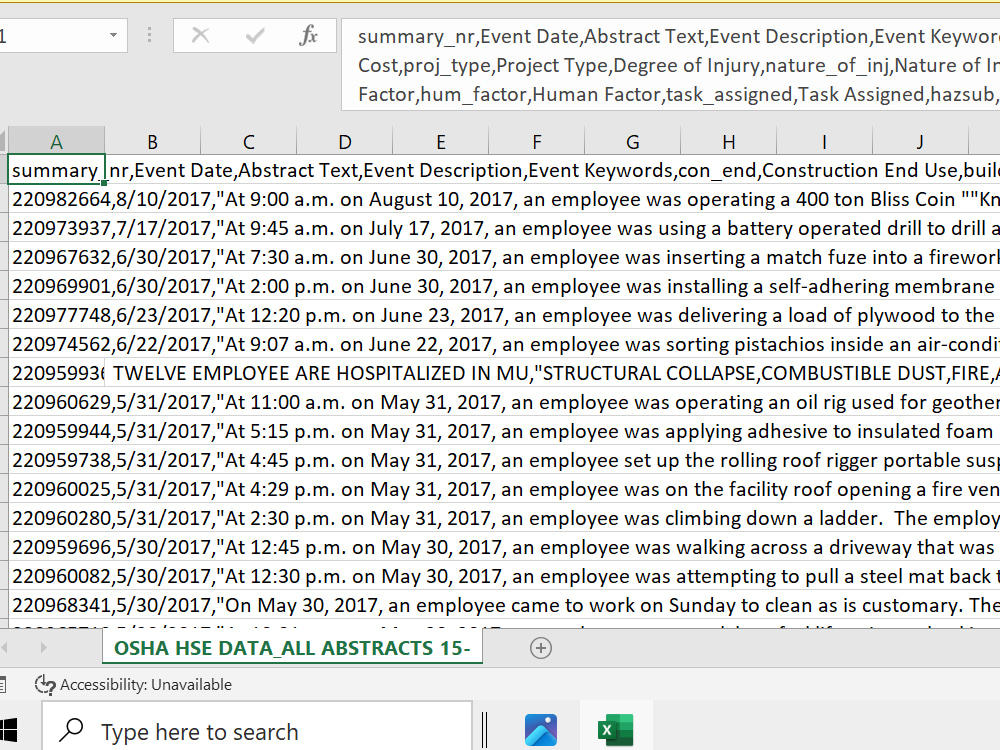The height and width of the screenshot is (750, 1000).
Task: Select column A header
Action: point(56,142)
